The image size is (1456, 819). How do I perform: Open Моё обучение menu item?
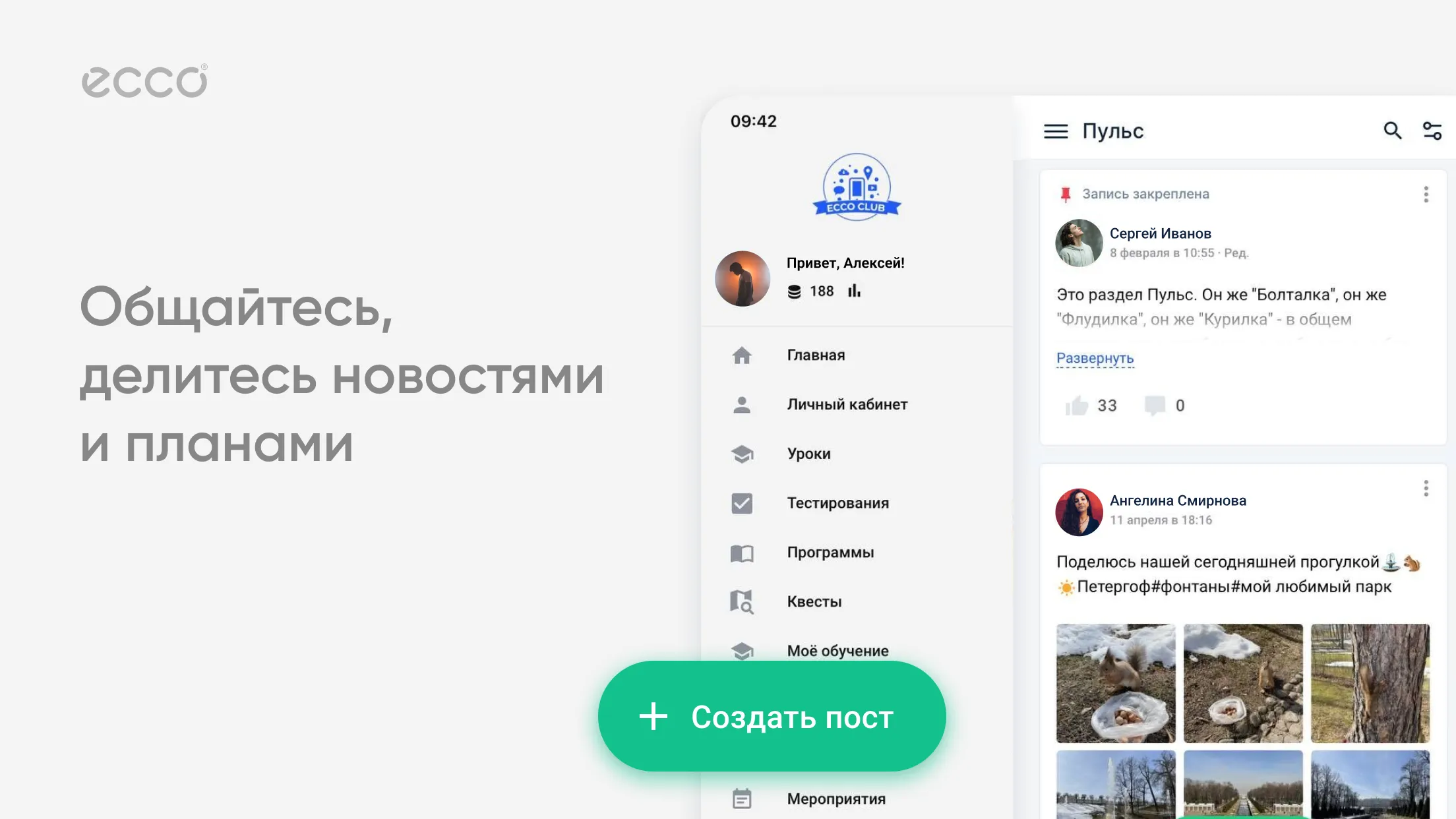pos(837,651)
